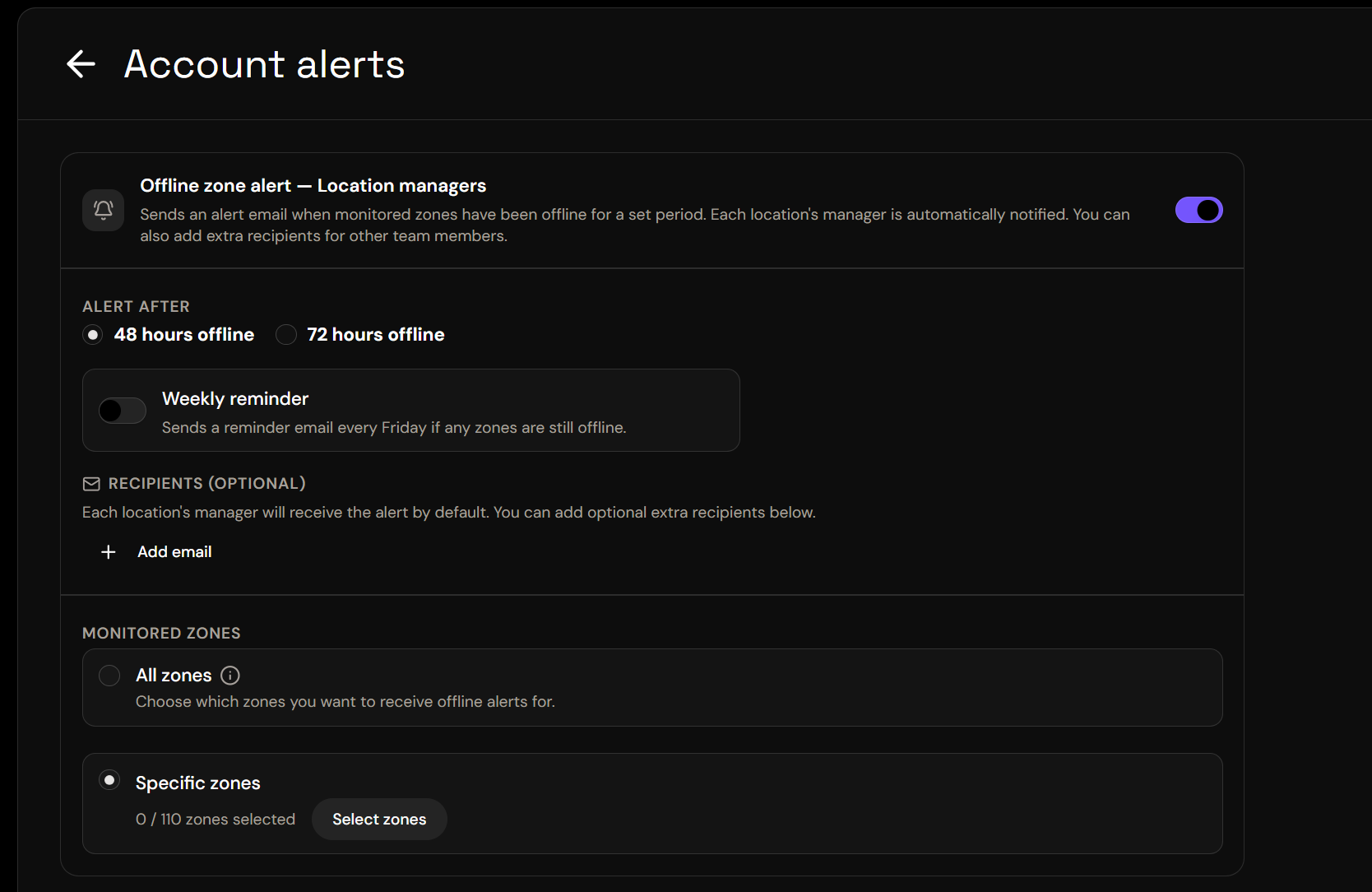Image resolution: width=1372 pixels, height=892 pixels.
Task: Disable the Offline zone alert toggle
Action: [1198, 211]
